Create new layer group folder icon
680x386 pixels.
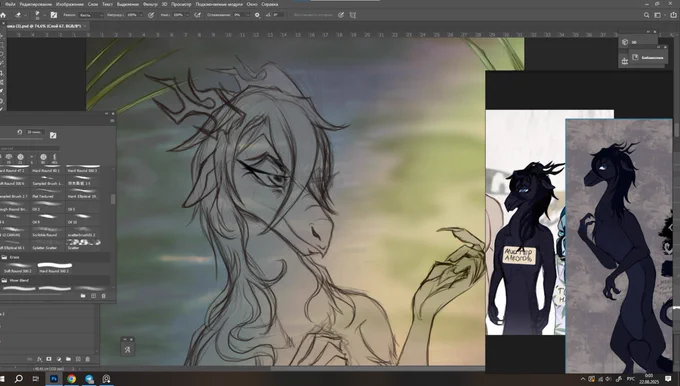tap(68, 359)
